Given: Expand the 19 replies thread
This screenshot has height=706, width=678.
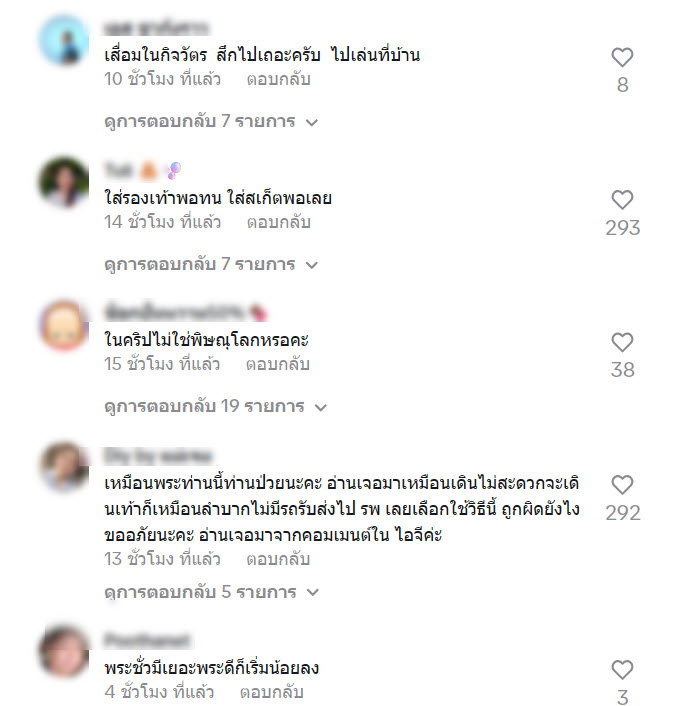Looking at the screenshot, I should [x=216, y=407].
